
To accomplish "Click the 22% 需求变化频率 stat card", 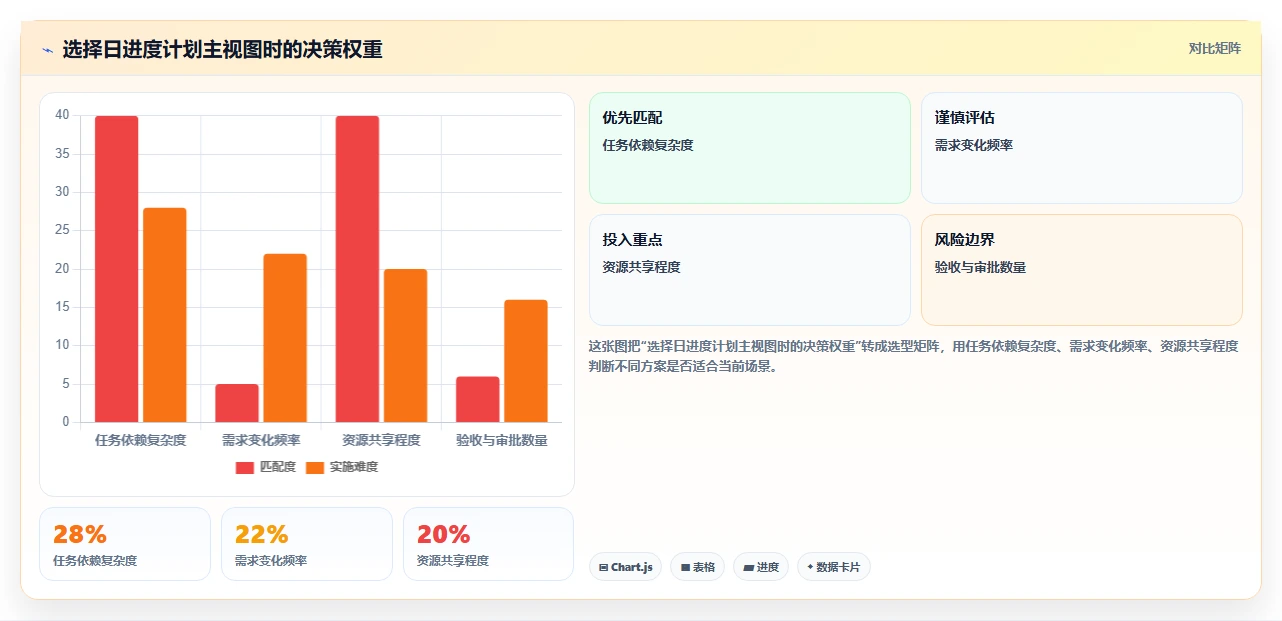I will (307, 544).
